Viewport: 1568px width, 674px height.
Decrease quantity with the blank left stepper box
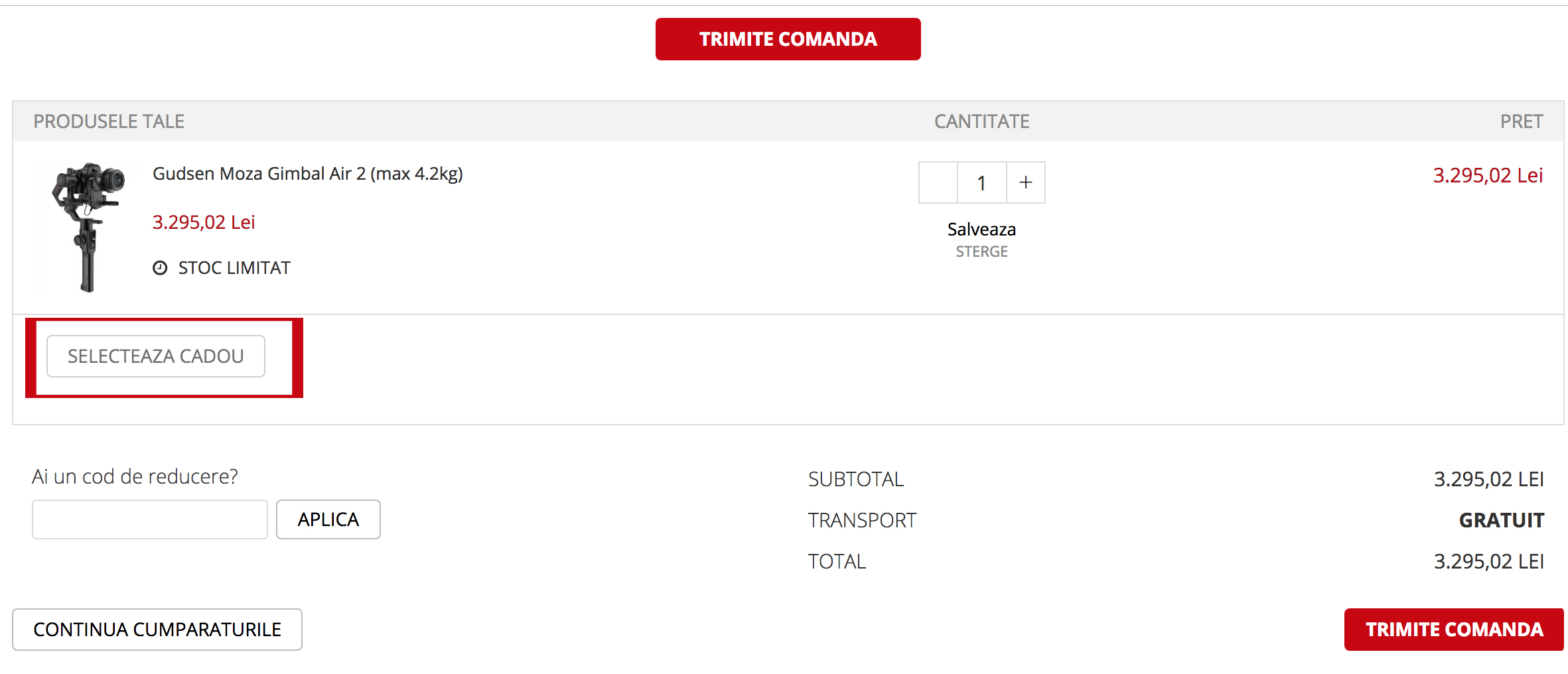click(938, 182)
